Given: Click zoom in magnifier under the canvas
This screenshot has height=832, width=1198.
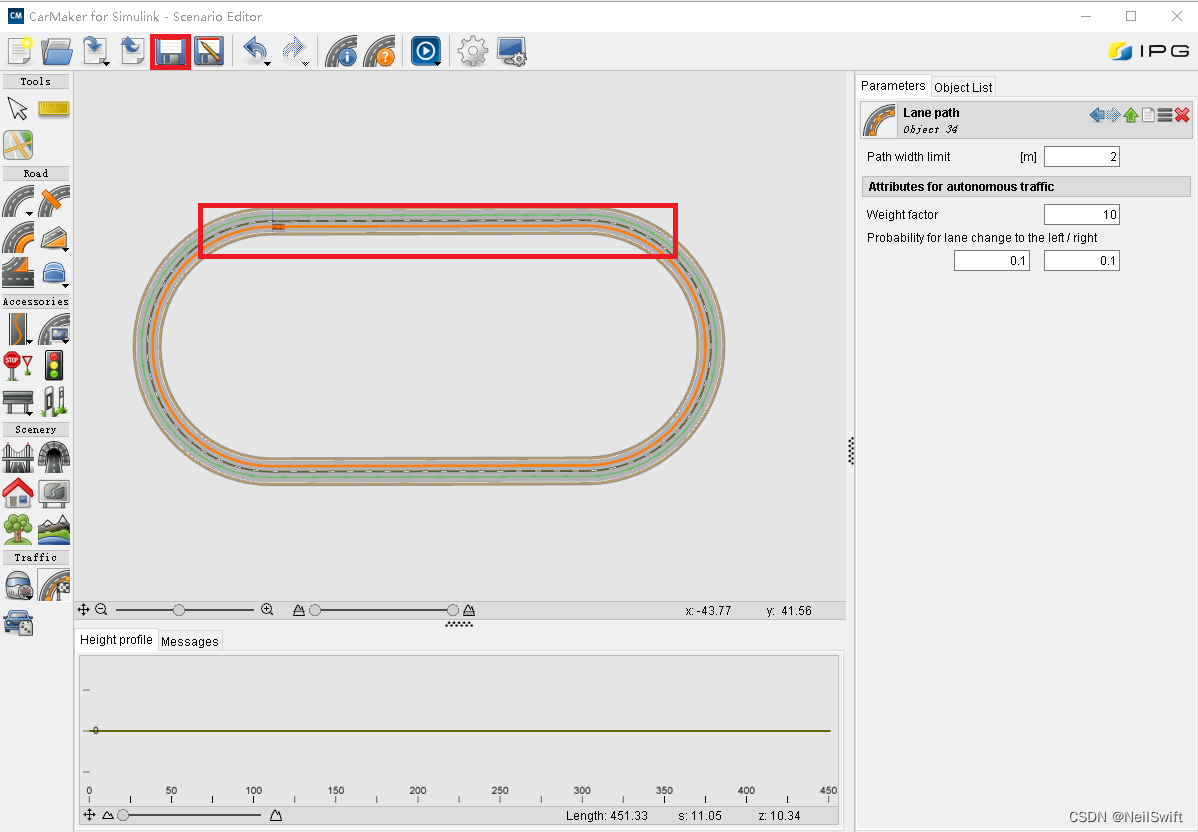Looking at the screenshot, I should point(267,610).
